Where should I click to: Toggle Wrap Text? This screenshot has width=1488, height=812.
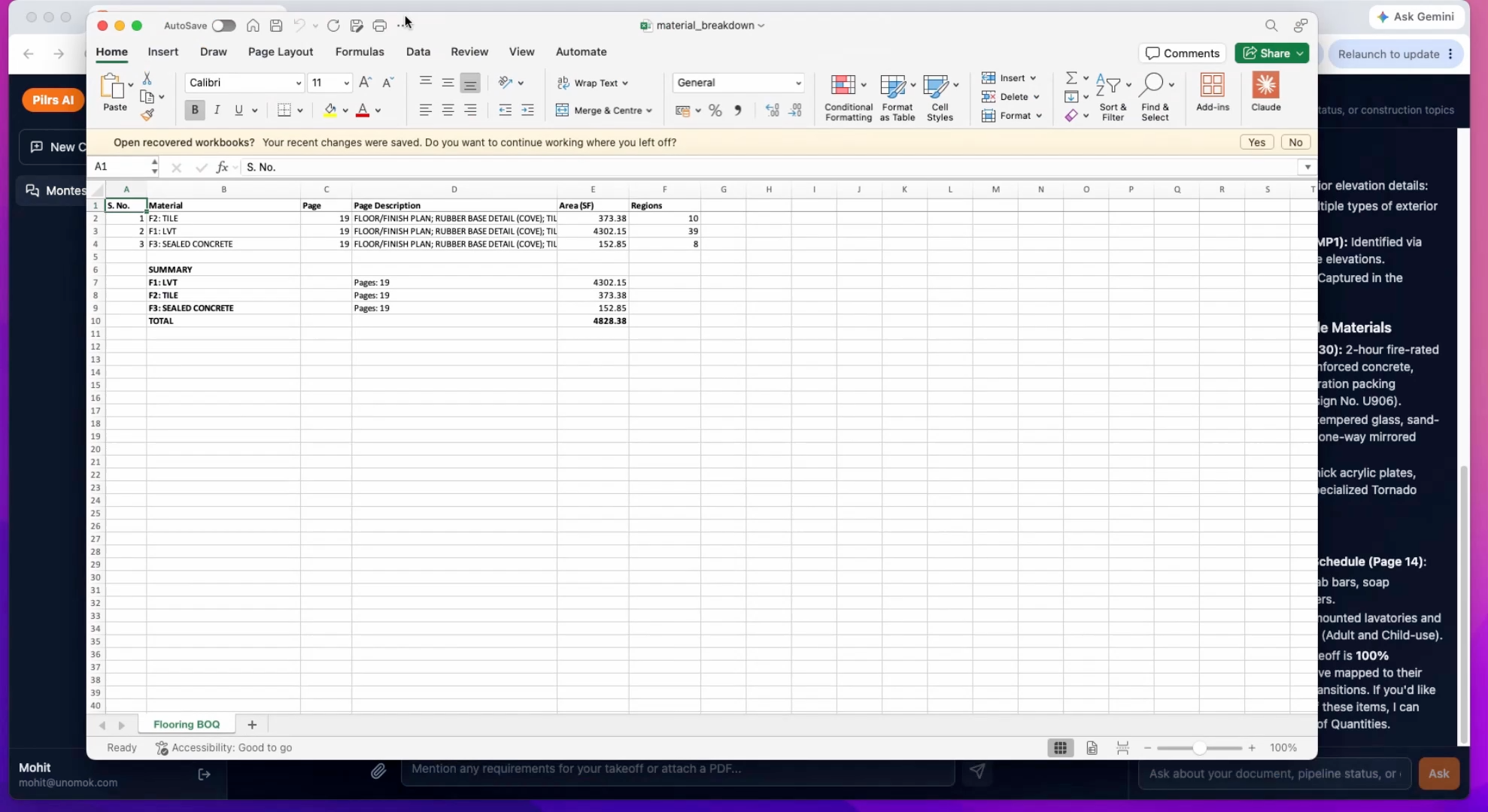click(593, 83)
